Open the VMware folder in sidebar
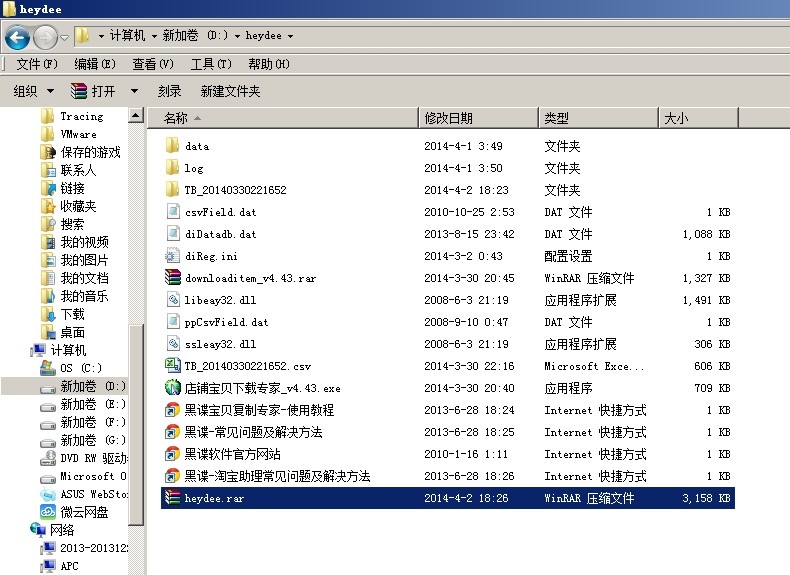This screenshot has height=575, width=790. pyautogui.click(x=79, y=134)
